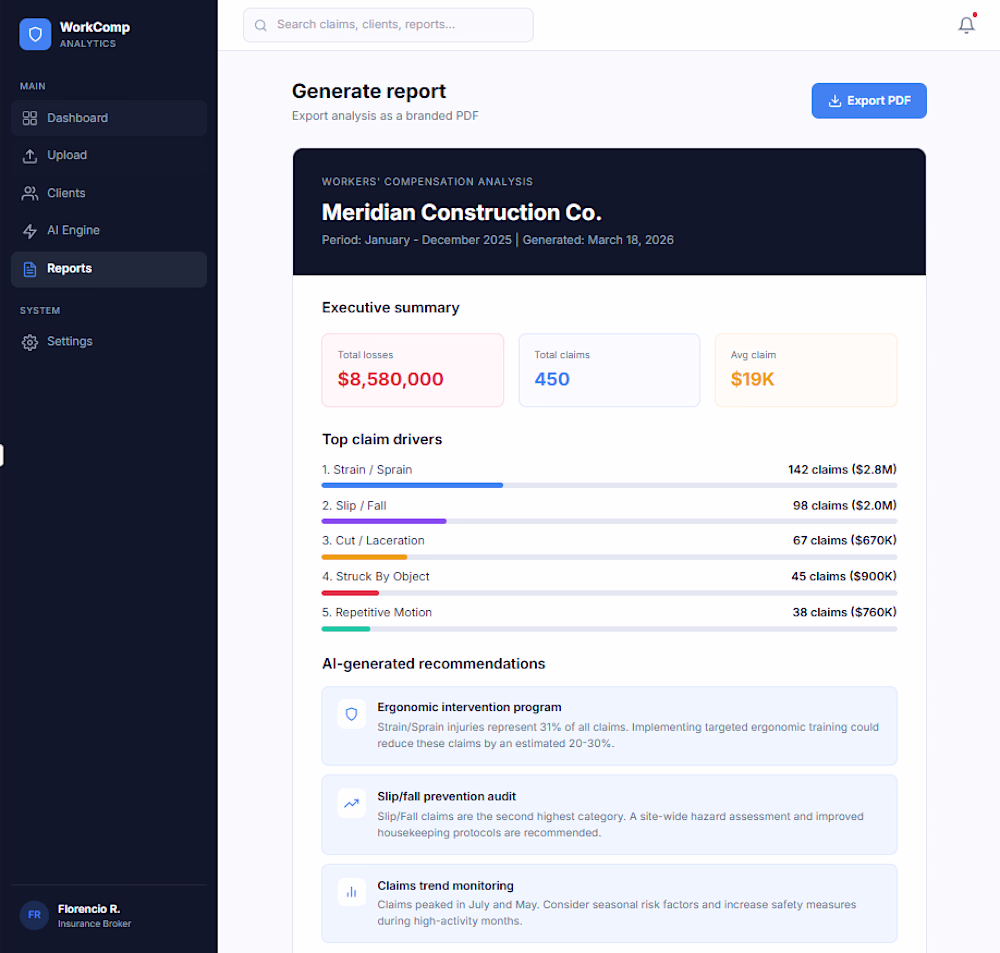Image resolution: width=1000 pixels, height=953 pixels.
Task: Click the AI-generated recommendations heading
Action: pyautogui.click(x=434, y=664)
